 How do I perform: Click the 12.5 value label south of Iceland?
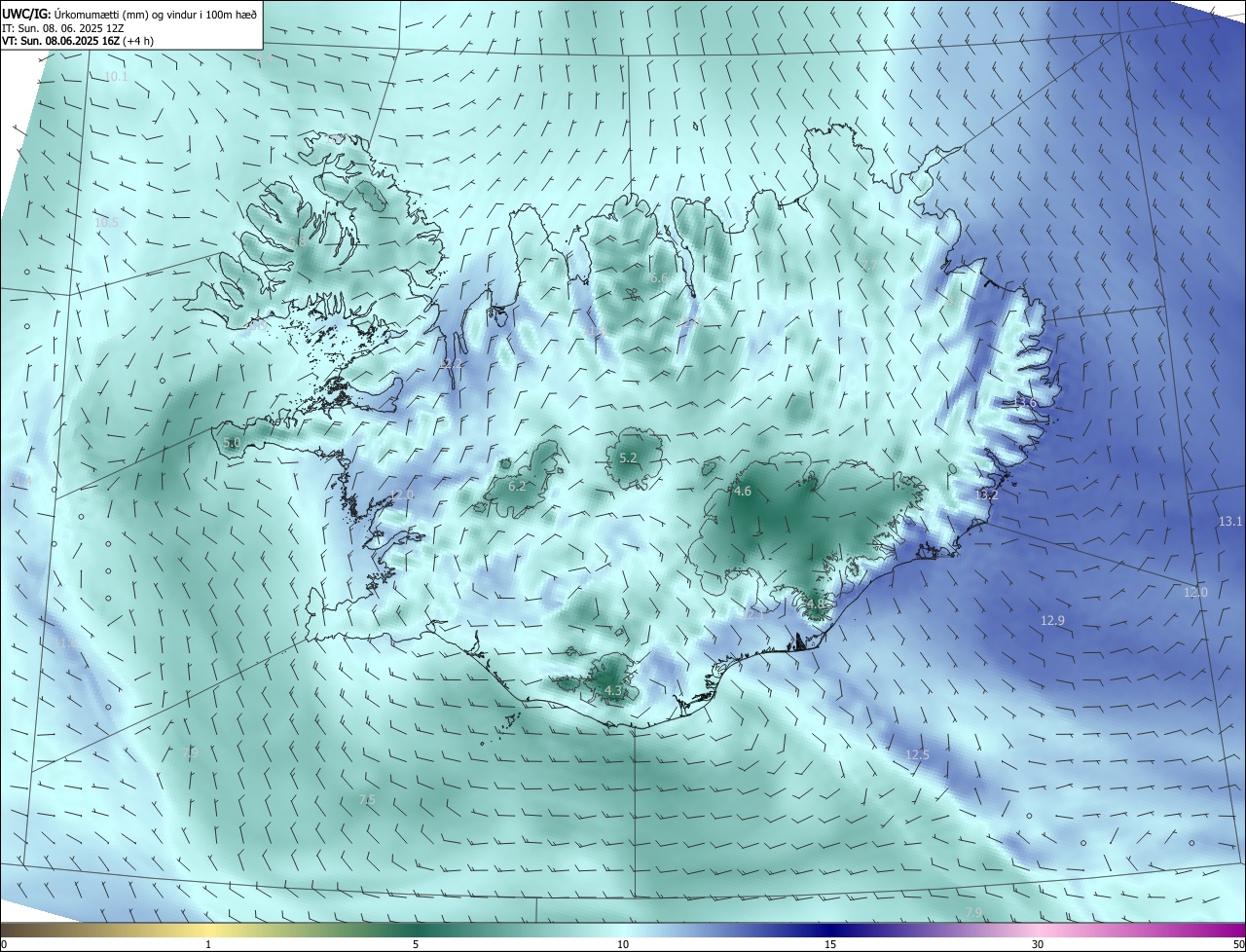pos(917,754)
